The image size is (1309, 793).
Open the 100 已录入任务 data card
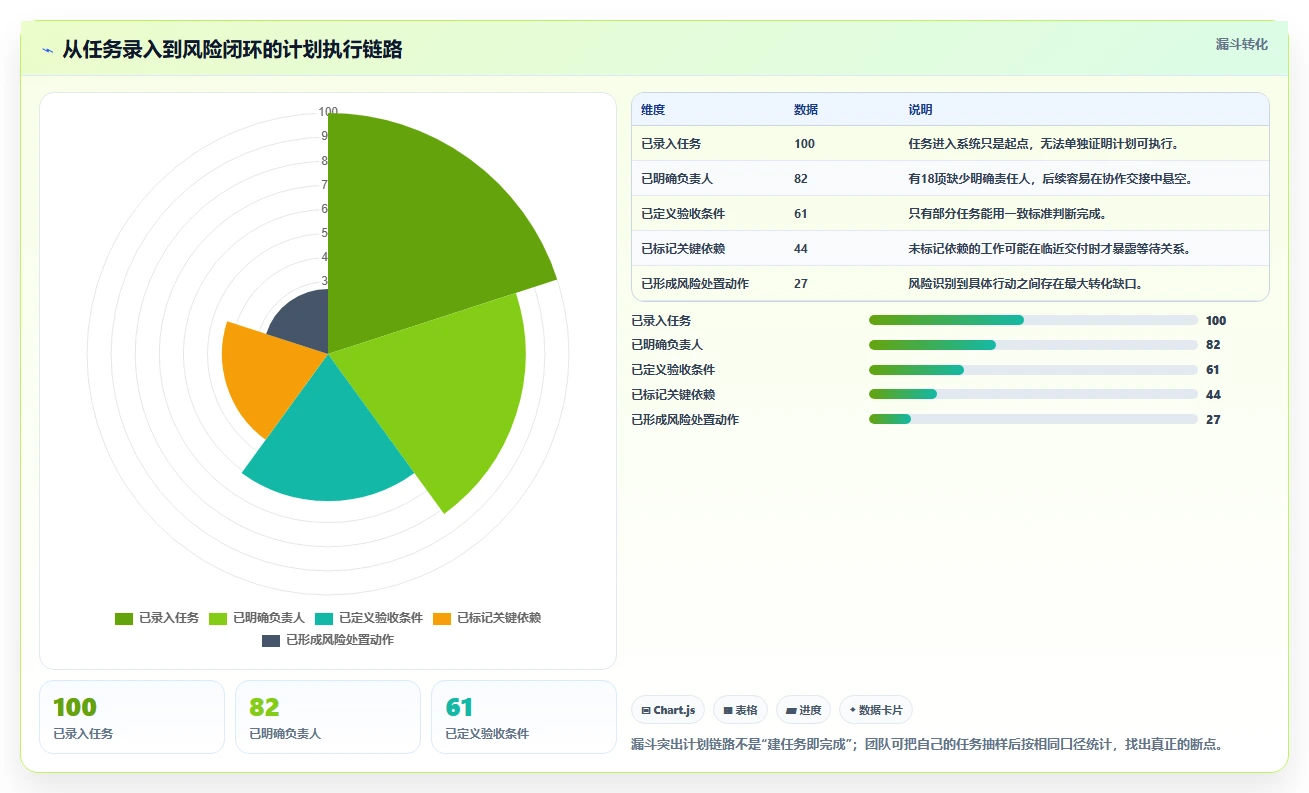(132, 717)
